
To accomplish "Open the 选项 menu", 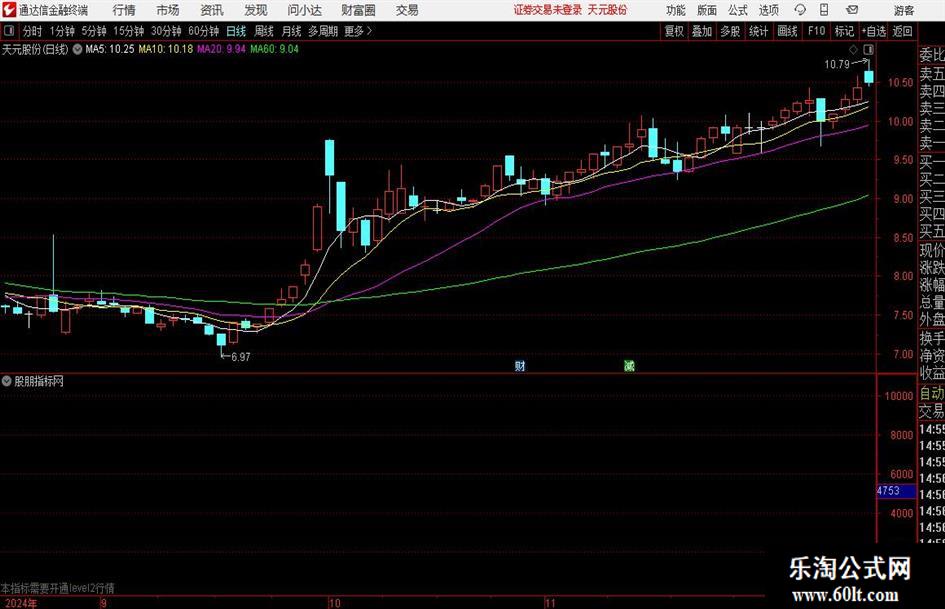I will (768, 10).
